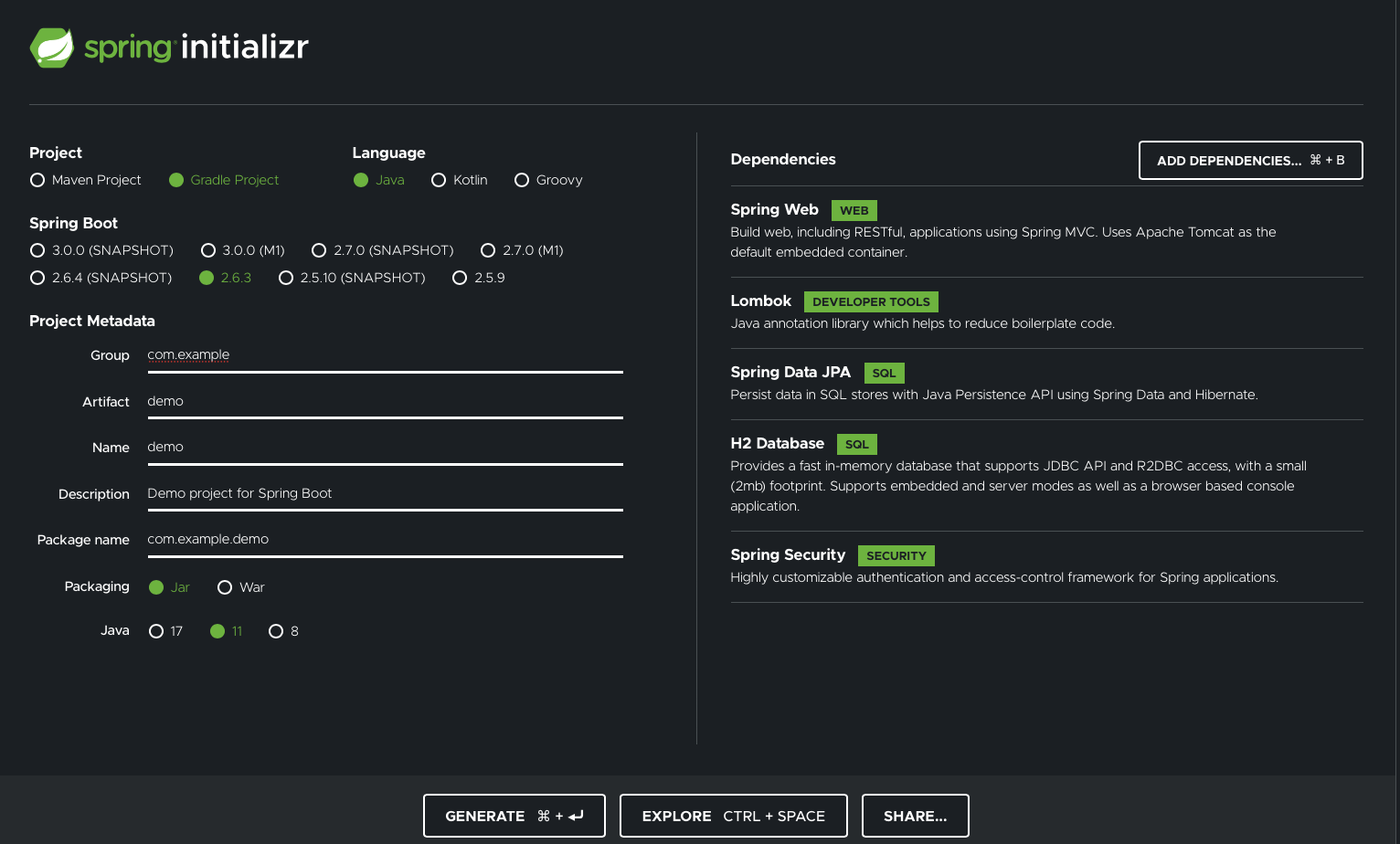
Task: Click the Generate button
Action: [x=514, y=816]
